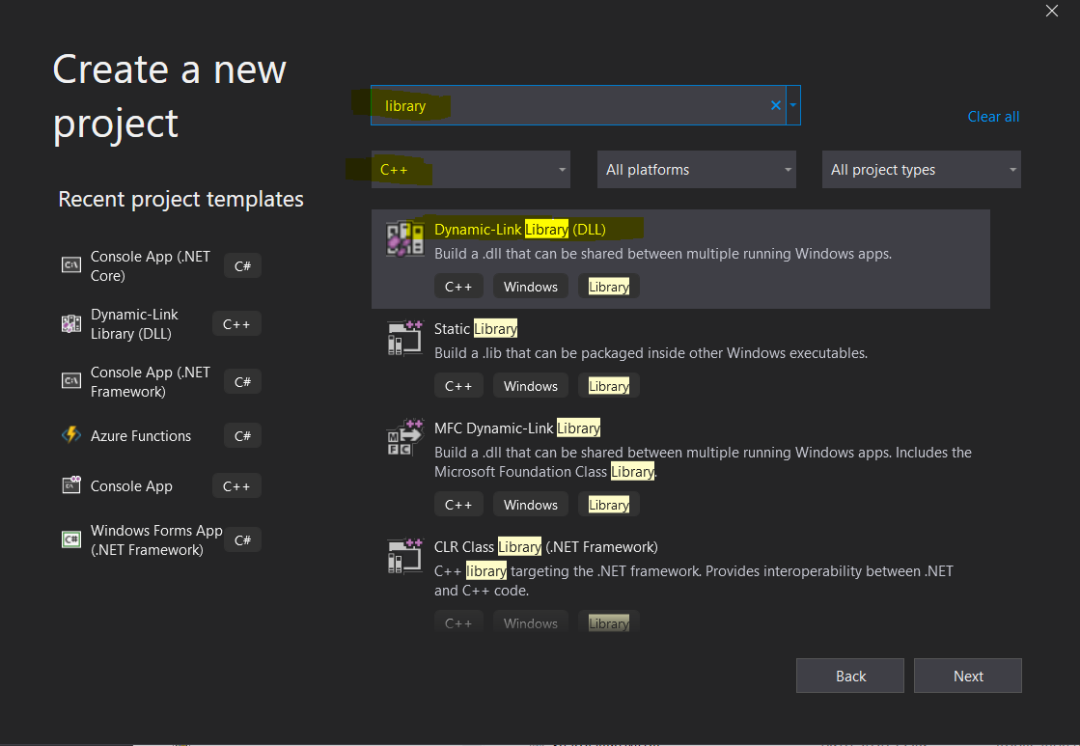Click the Console App (.NET Core) recent icon
1080x746 pixels.
(71, 265)
